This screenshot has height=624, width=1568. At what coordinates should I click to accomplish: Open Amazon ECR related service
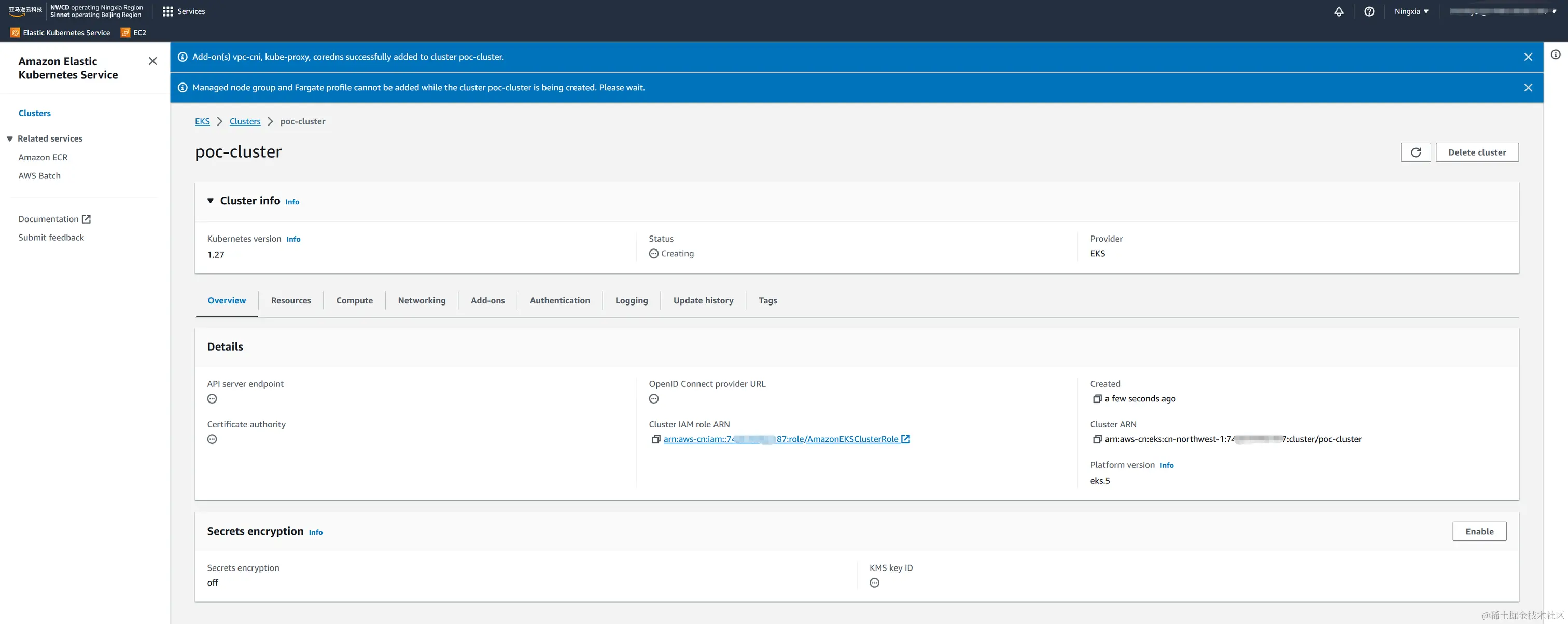(x=43, y=157)
